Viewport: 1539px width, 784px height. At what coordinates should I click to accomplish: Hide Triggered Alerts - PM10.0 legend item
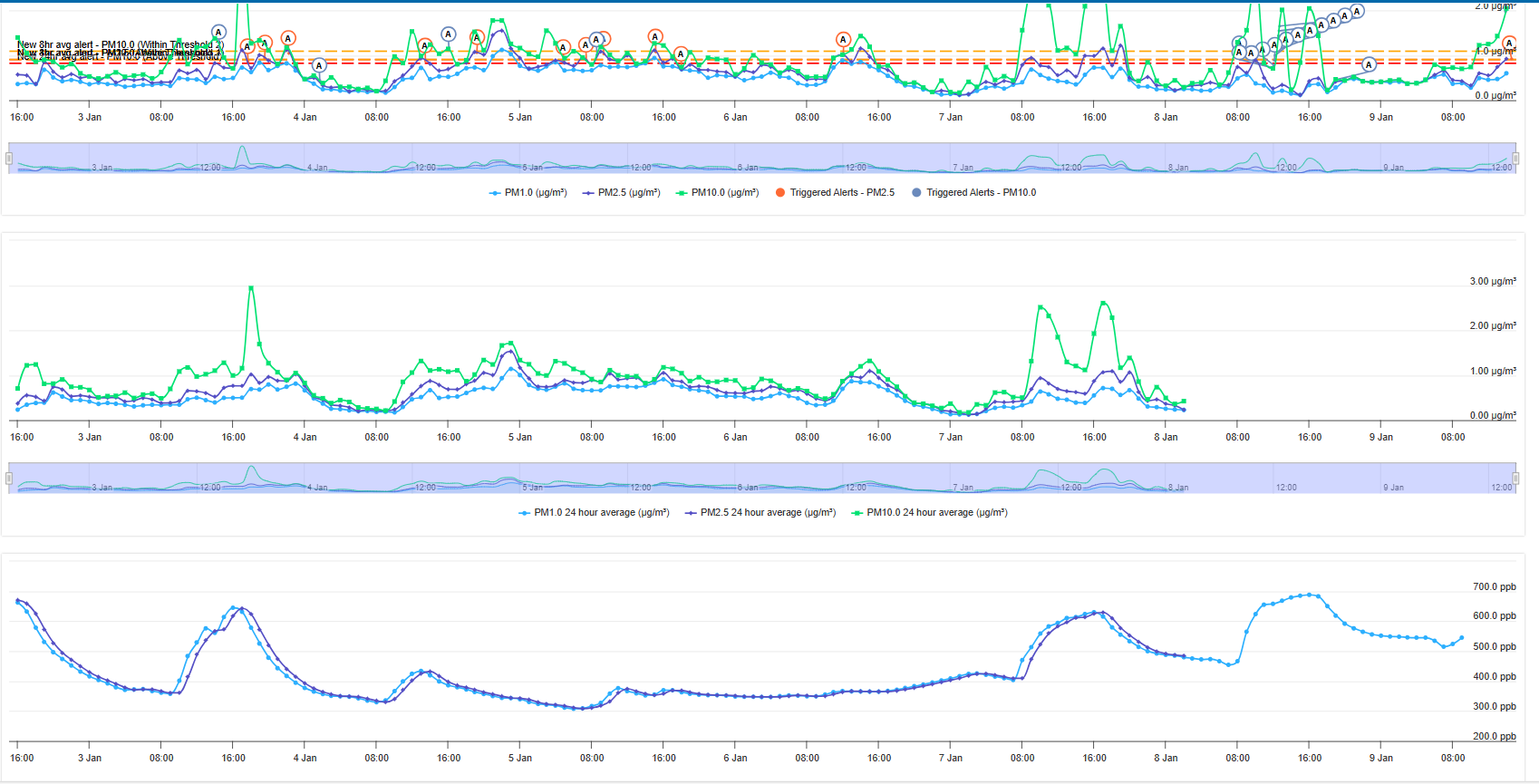point(973,192)
